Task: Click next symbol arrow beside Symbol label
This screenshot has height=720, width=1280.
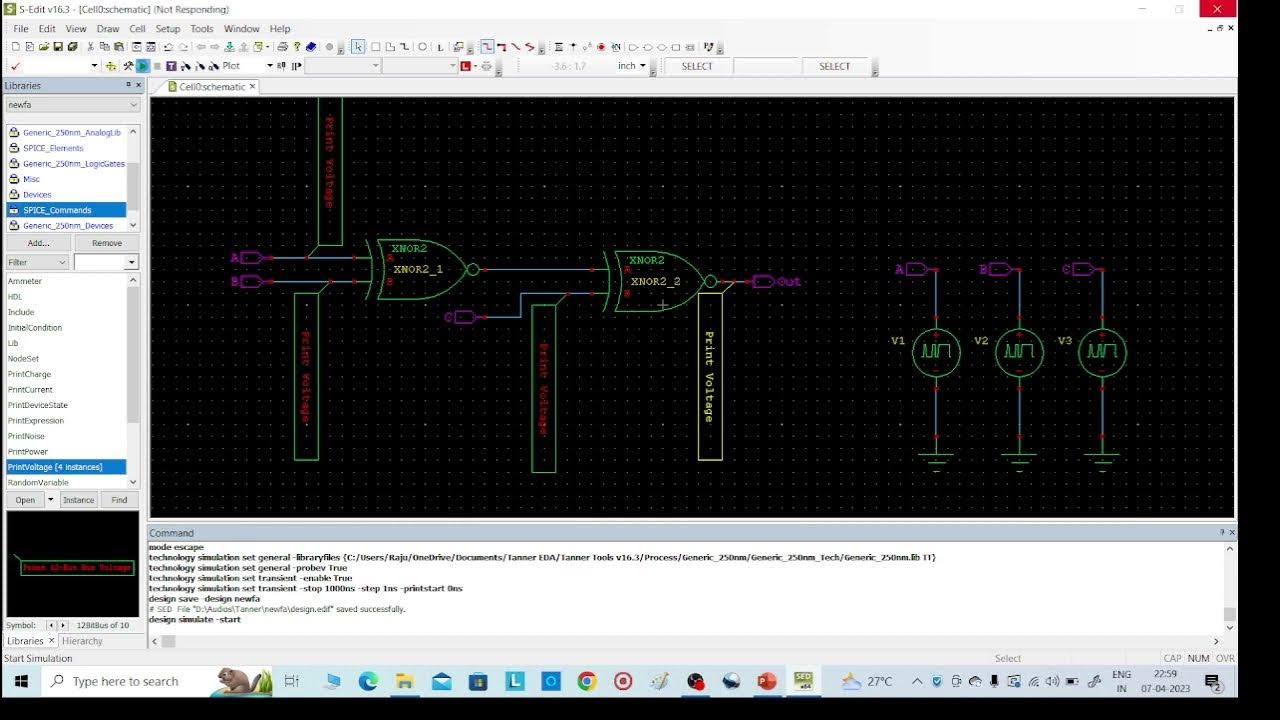Action: point(63,625)
